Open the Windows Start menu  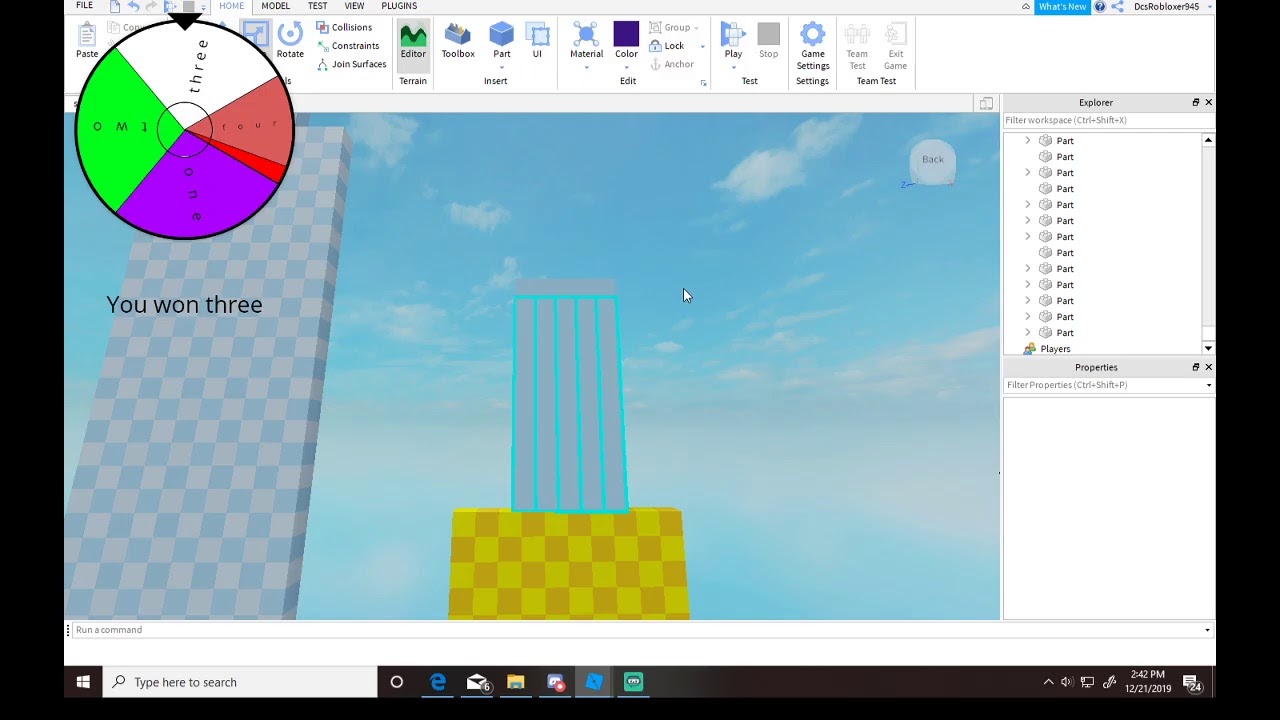(83, 682)
